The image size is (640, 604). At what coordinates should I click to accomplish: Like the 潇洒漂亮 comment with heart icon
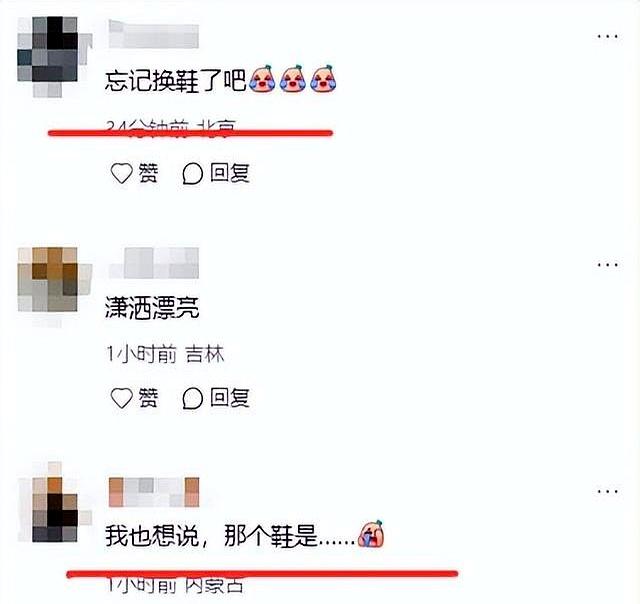(x=122, y=397)
